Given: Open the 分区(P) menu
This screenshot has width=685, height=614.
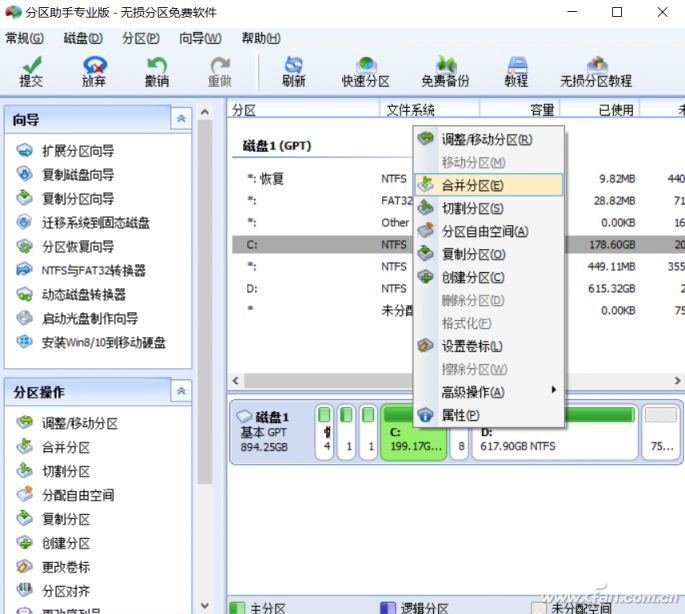Looking at the screenshot, I should point(141,38).
